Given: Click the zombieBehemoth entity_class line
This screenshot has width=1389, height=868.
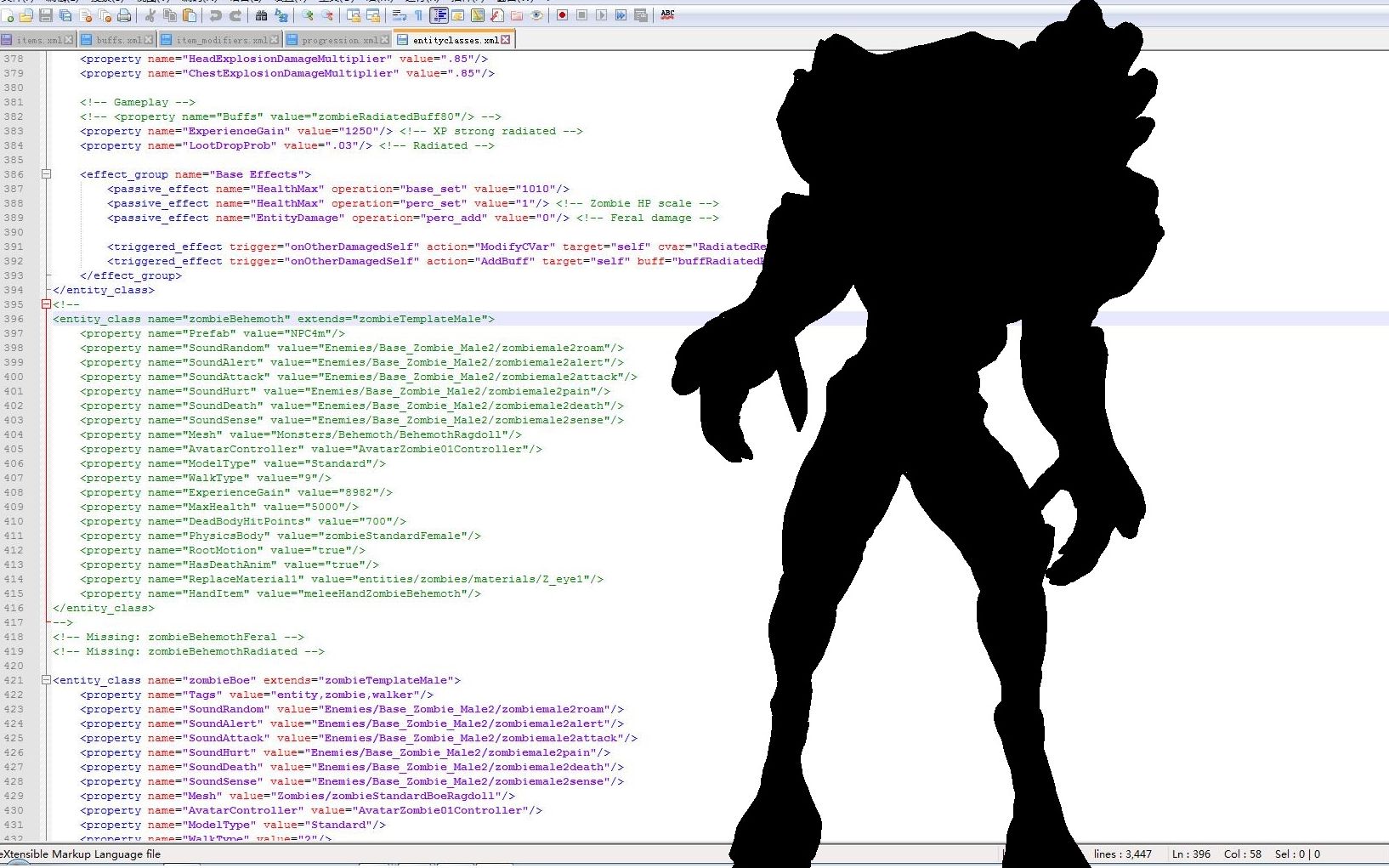Looking at the screenshot, I should (274, 319).
